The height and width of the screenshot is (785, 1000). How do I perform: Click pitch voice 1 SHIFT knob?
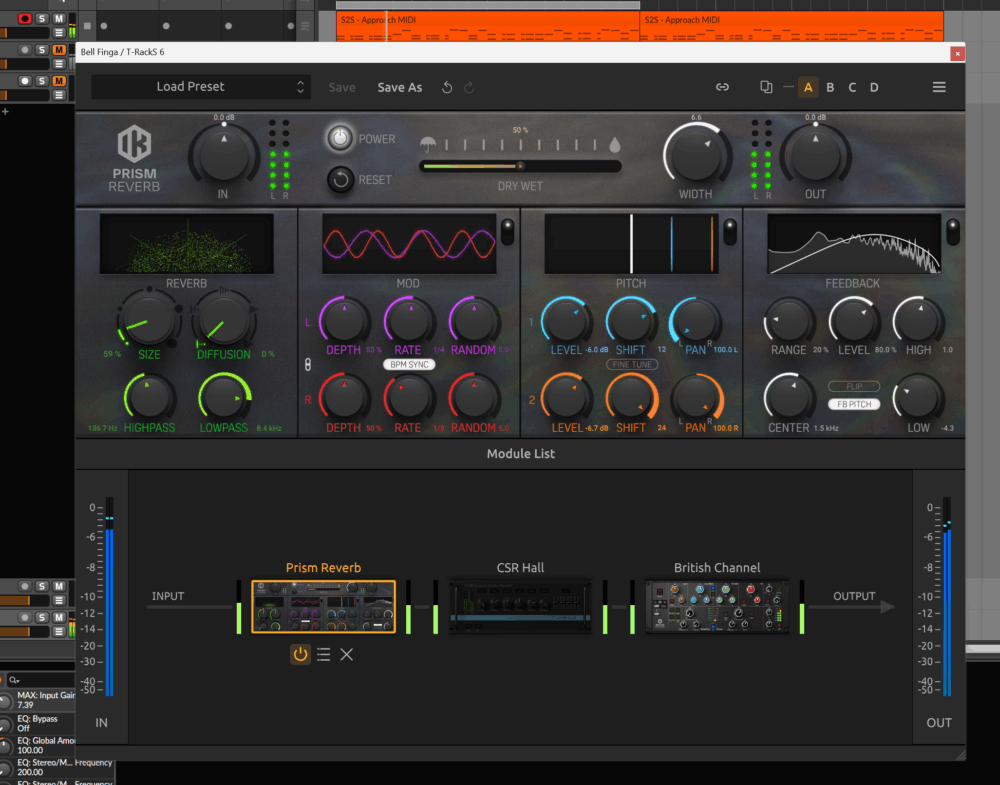631,321
